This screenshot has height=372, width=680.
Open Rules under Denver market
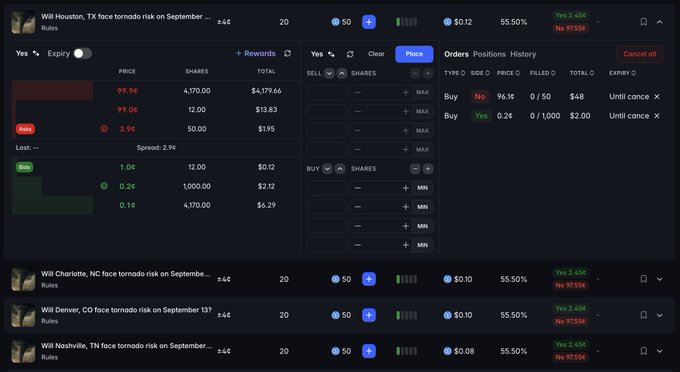[x=49, y=321]
